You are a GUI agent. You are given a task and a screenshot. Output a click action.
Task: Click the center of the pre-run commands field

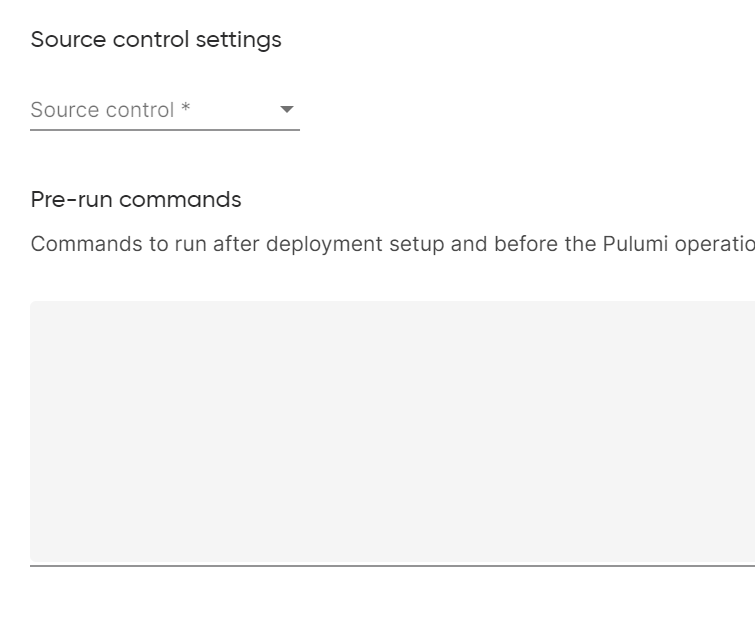point(392,432)
